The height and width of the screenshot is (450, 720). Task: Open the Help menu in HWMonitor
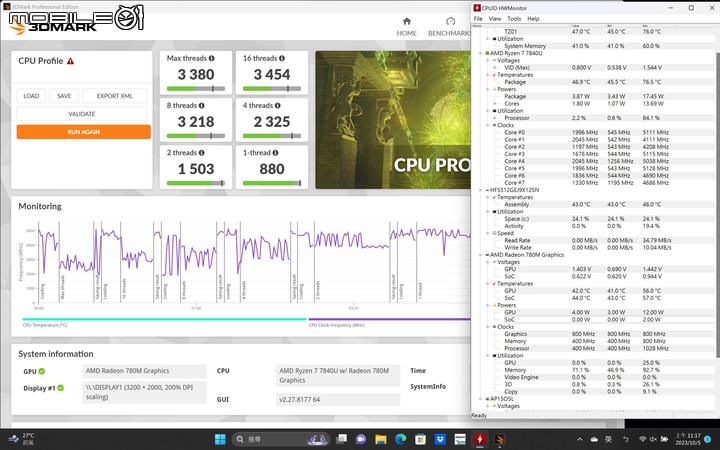click(x=533, y=19)
